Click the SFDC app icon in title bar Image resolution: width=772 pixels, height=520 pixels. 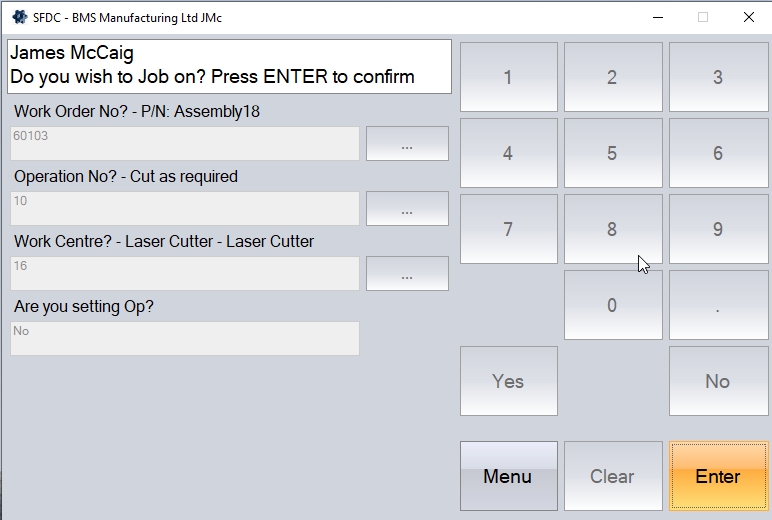click(19, 17)
